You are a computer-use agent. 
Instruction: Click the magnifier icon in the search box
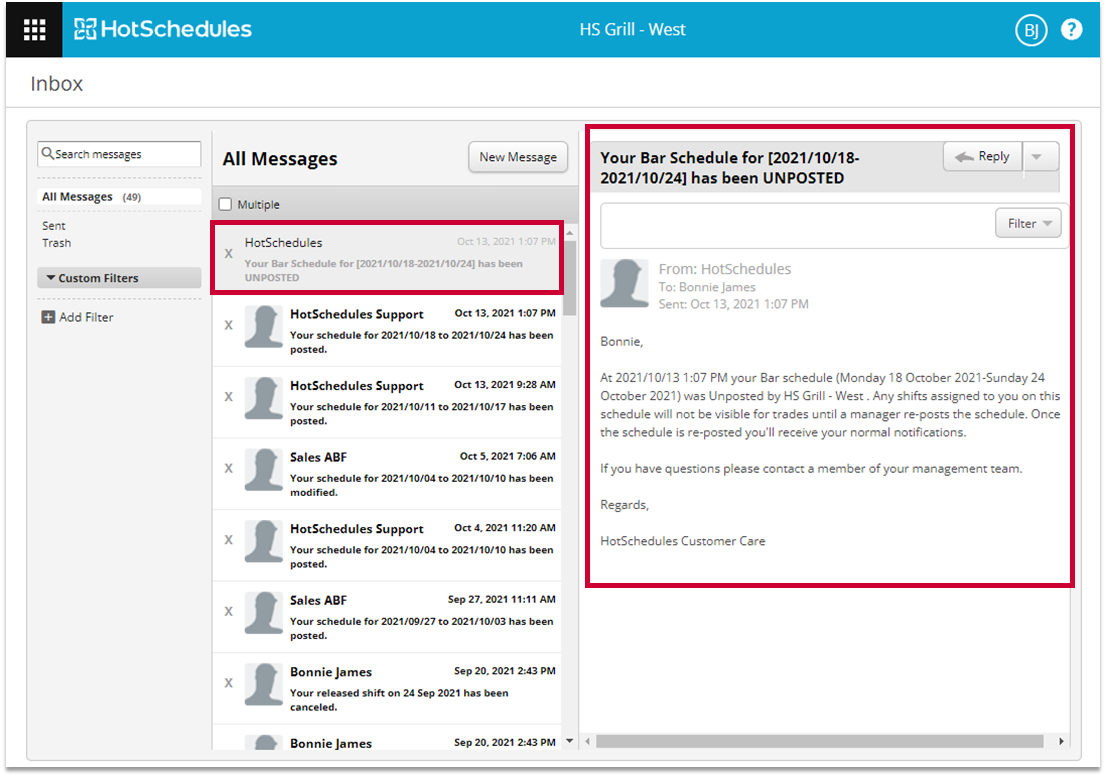click(48, 154)
